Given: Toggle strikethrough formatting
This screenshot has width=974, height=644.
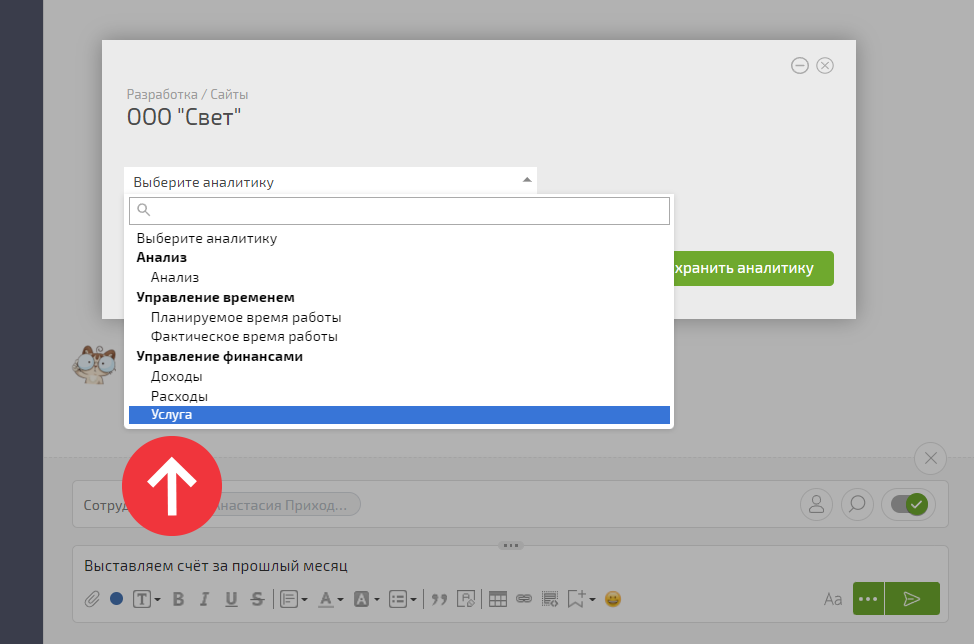Looking at the screenshot, I should (257, 599).
